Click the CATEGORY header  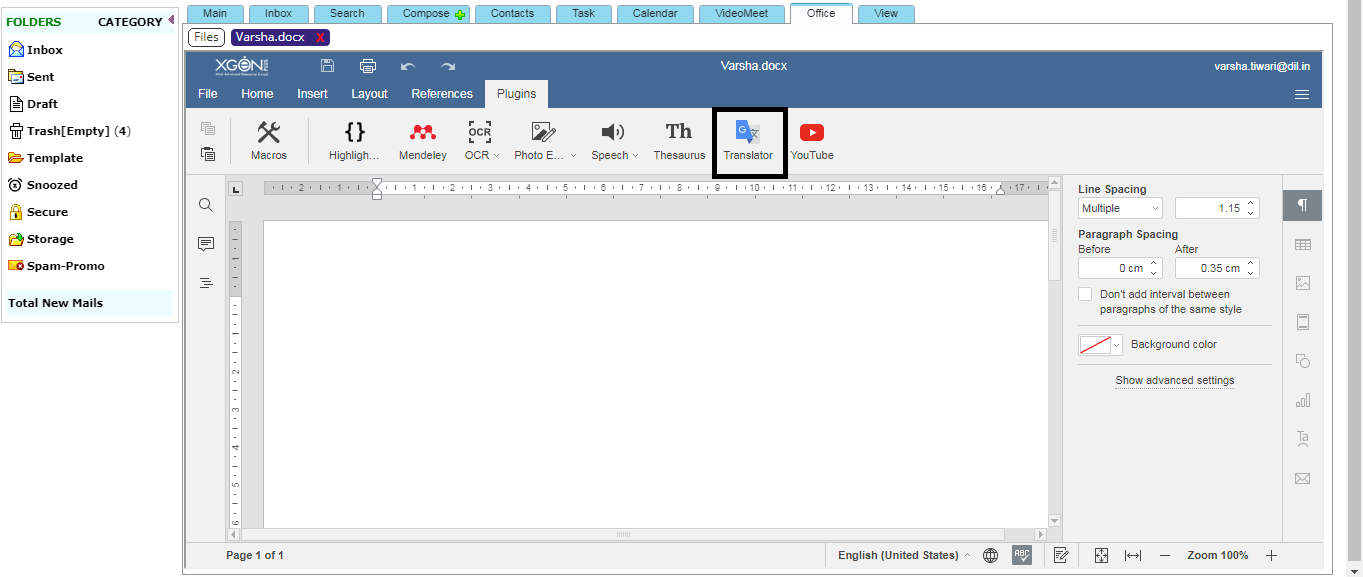pyautogui.click(x=130, y=21)
